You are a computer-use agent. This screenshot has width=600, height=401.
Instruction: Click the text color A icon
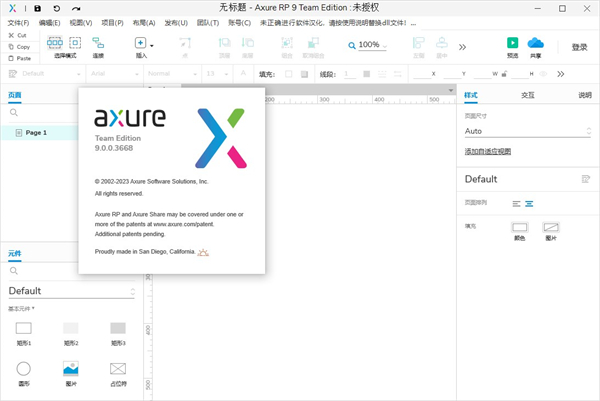click(243, 73)
